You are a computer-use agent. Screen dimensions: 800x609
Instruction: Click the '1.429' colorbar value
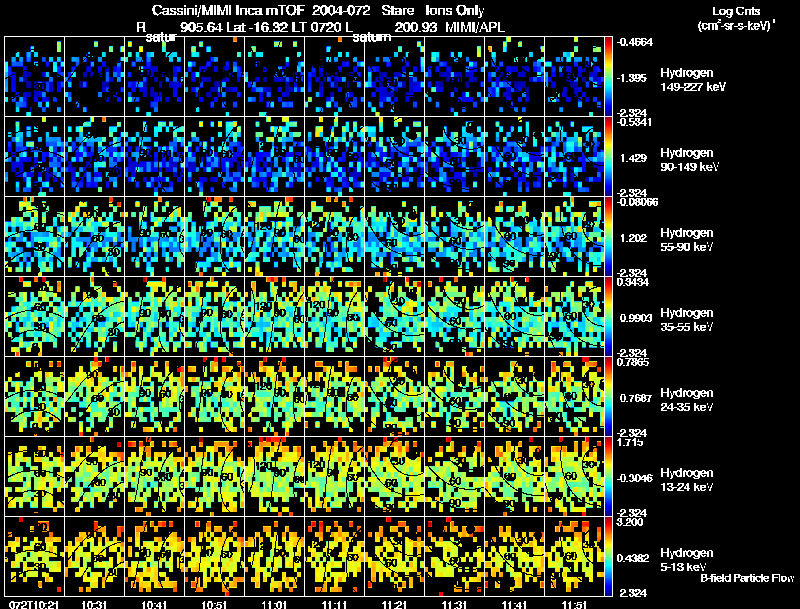point(633,158)
